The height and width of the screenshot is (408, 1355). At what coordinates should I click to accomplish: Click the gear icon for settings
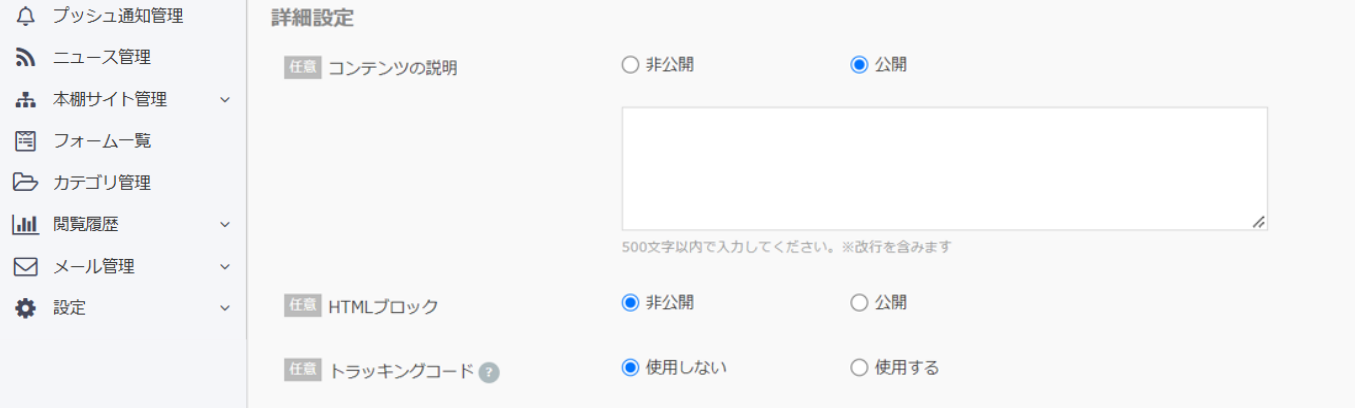[25, 308]
